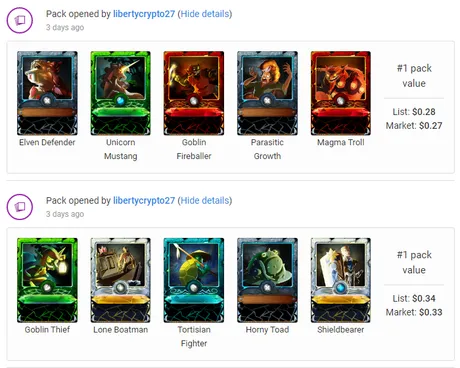Select the Parasitic Growth card
The height and width of the screenshot is (368, 460).
pyautogui.click(x=267, y=93)
